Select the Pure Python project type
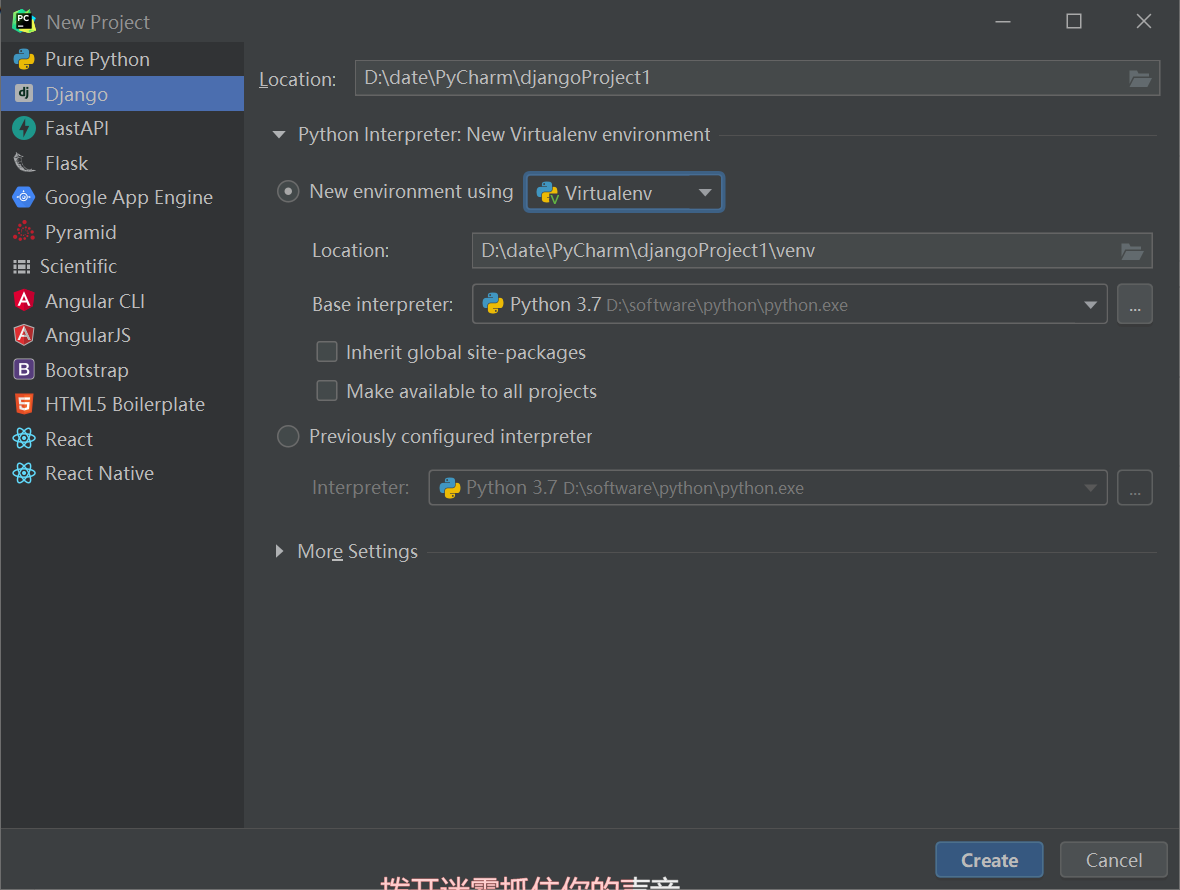 (x=122, y=59)
